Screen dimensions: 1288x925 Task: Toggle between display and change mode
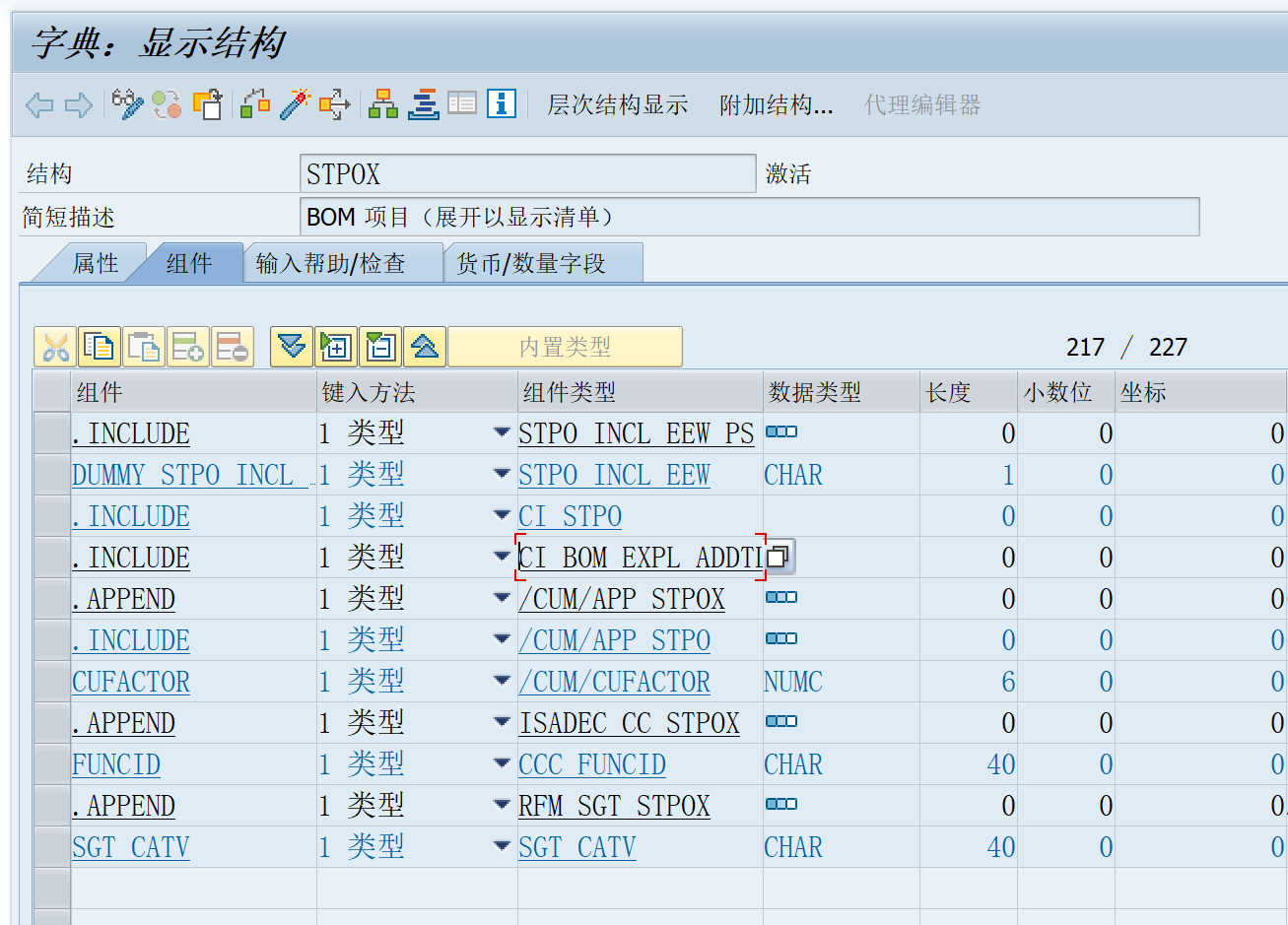125,103
